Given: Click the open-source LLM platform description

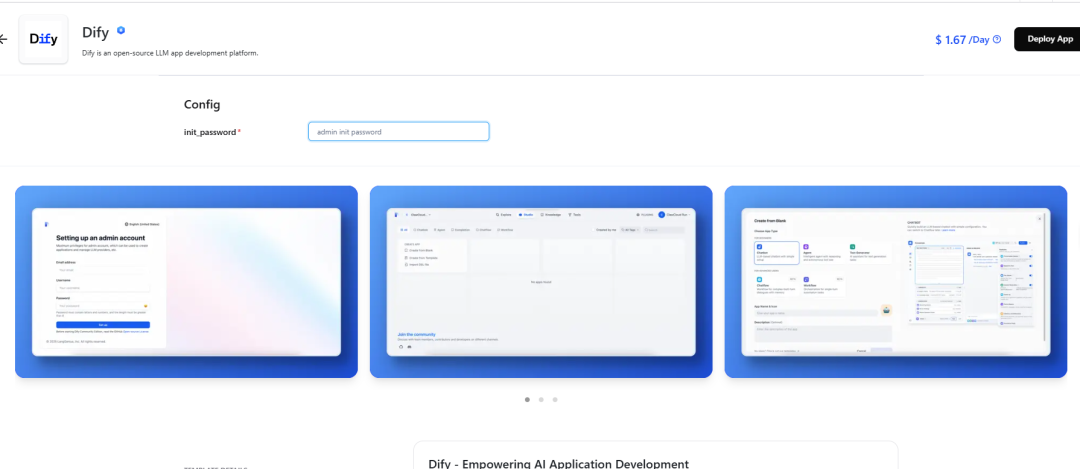Looking at the screenshot, I should tap(170, 53).
